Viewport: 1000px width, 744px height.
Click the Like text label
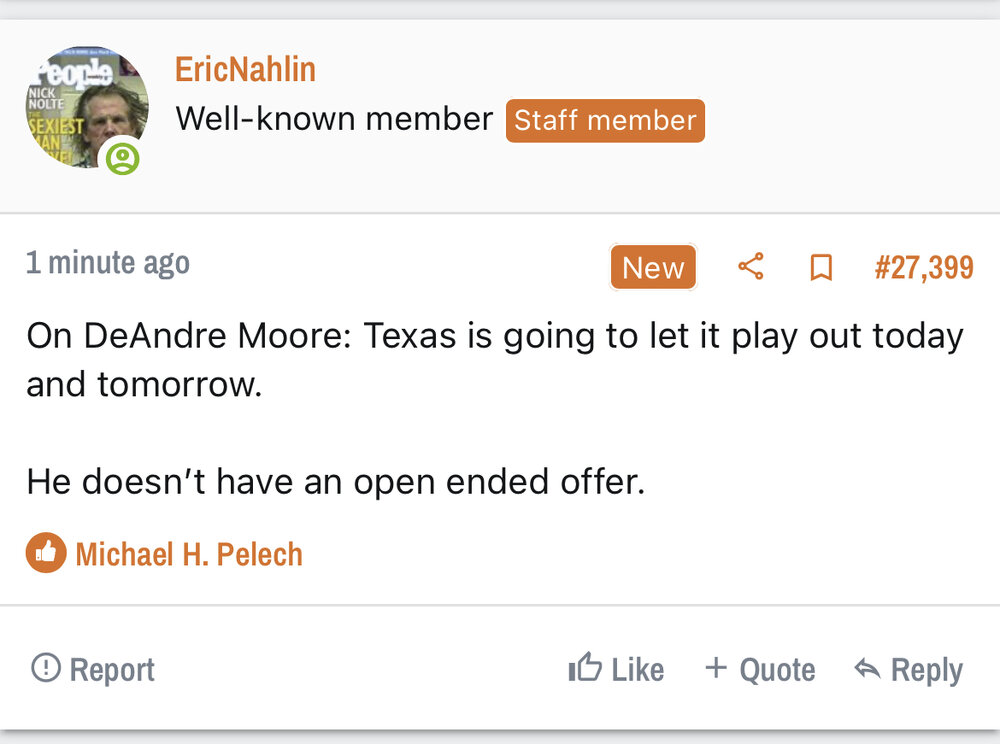tap(638, 670)
